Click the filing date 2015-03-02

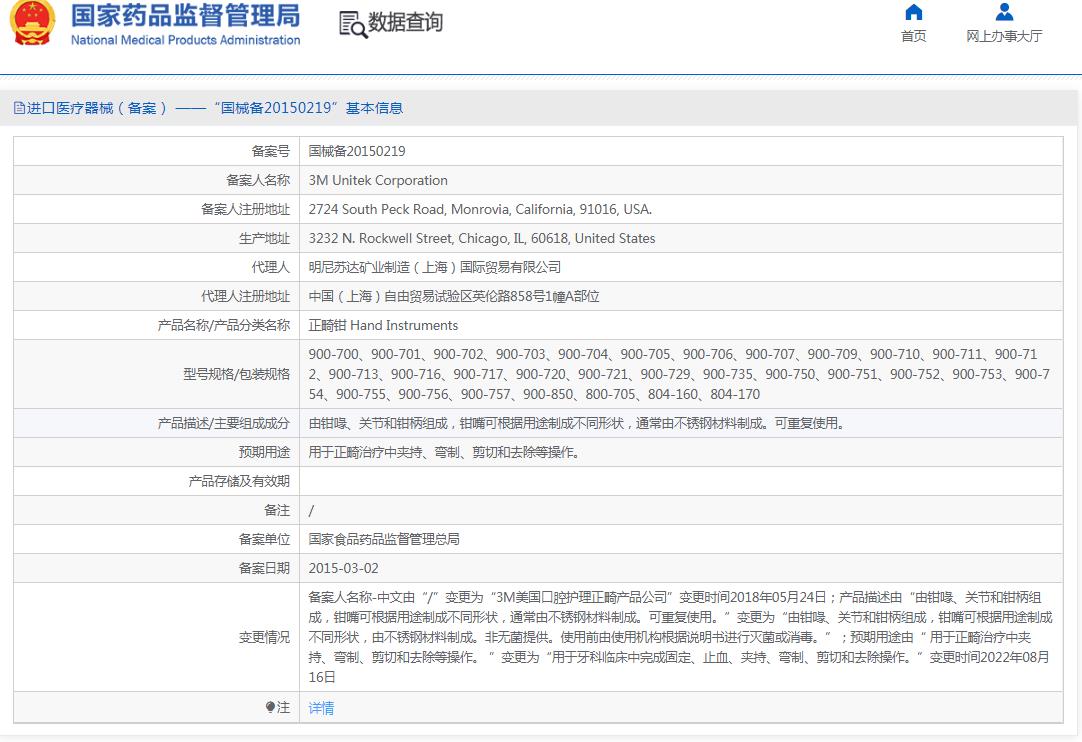tap(343, 568)
